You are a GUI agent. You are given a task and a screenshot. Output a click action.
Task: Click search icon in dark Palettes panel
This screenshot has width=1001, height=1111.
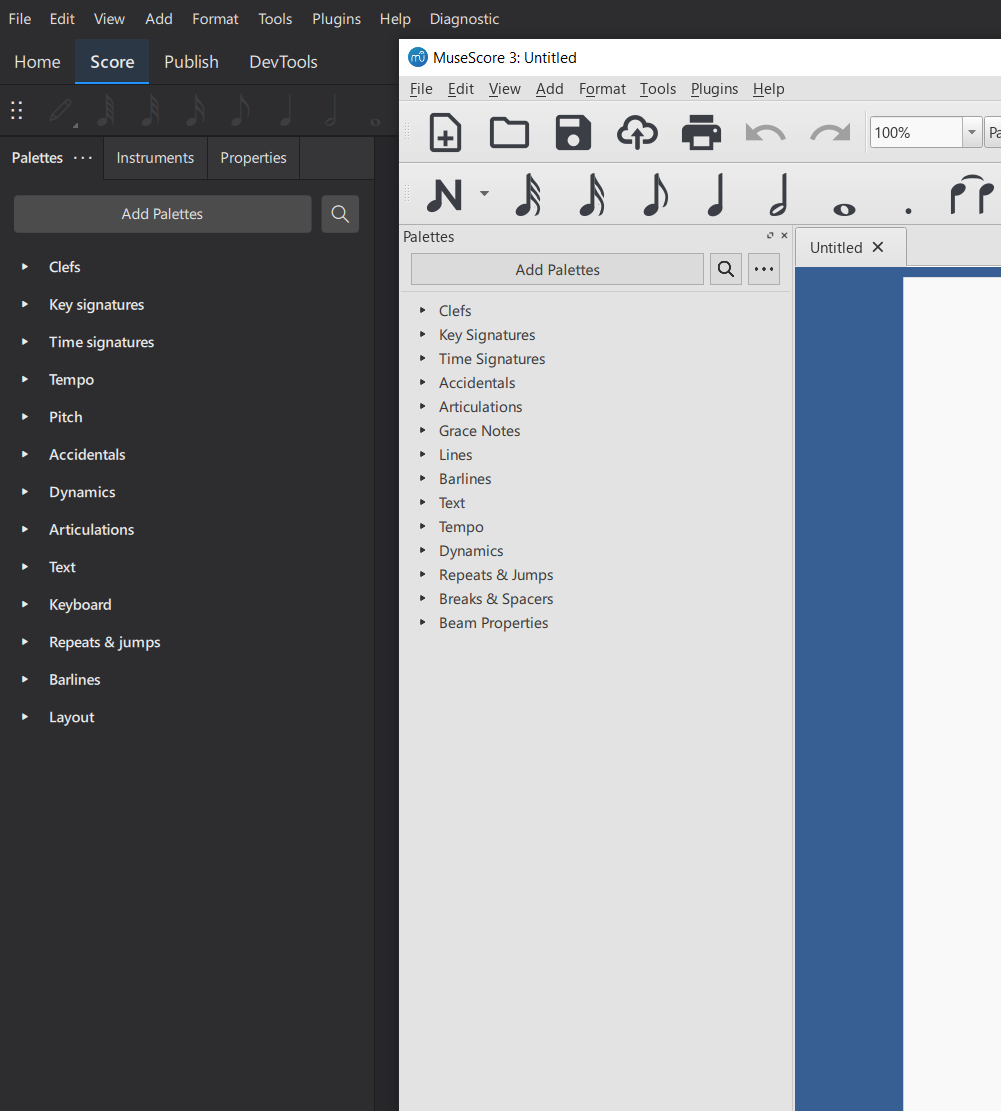point(340,214)
